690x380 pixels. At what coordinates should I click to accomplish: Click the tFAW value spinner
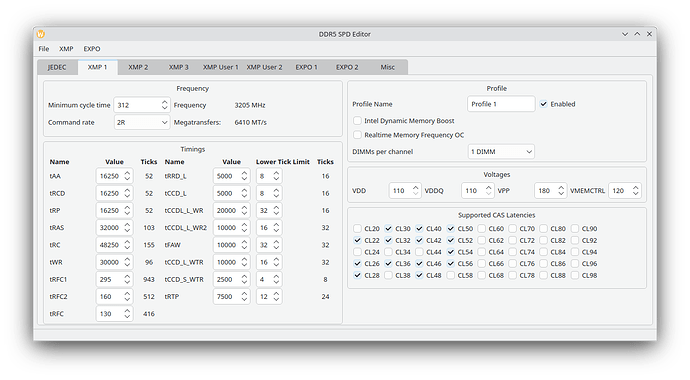231,245
